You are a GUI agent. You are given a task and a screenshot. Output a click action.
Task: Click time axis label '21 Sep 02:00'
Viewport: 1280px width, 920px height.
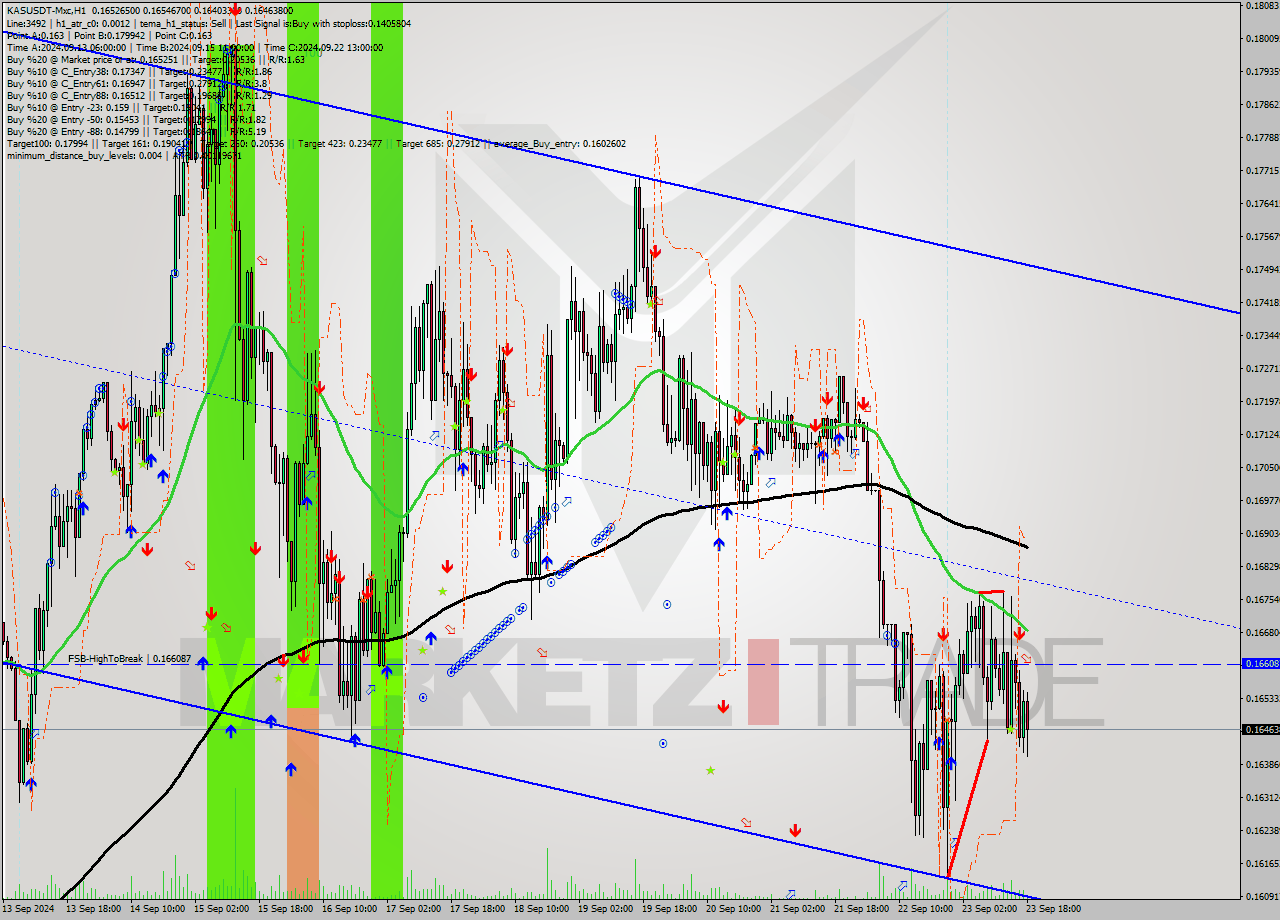(798, 909)
